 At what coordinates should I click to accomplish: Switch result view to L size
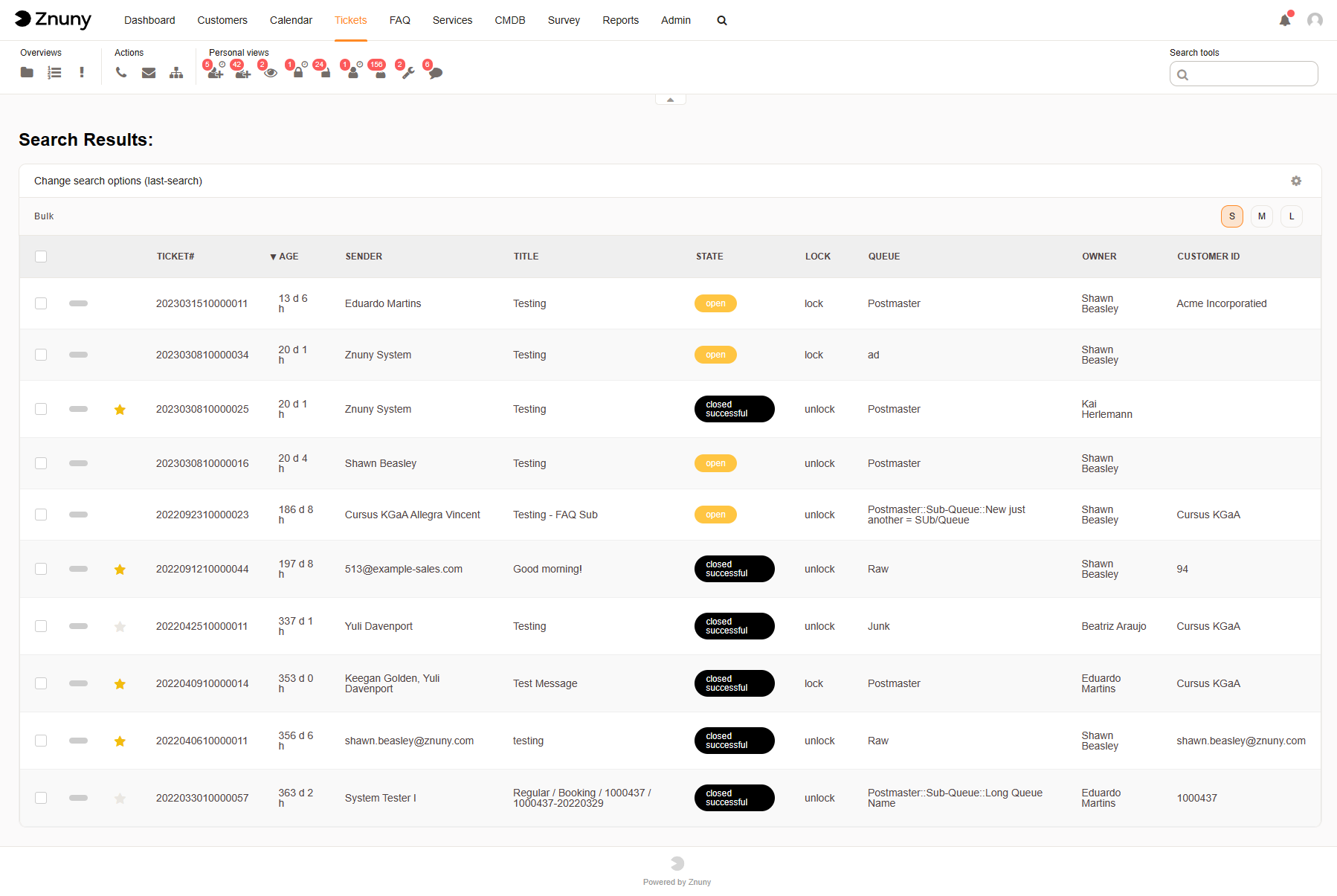click(x=1291, y=216)
